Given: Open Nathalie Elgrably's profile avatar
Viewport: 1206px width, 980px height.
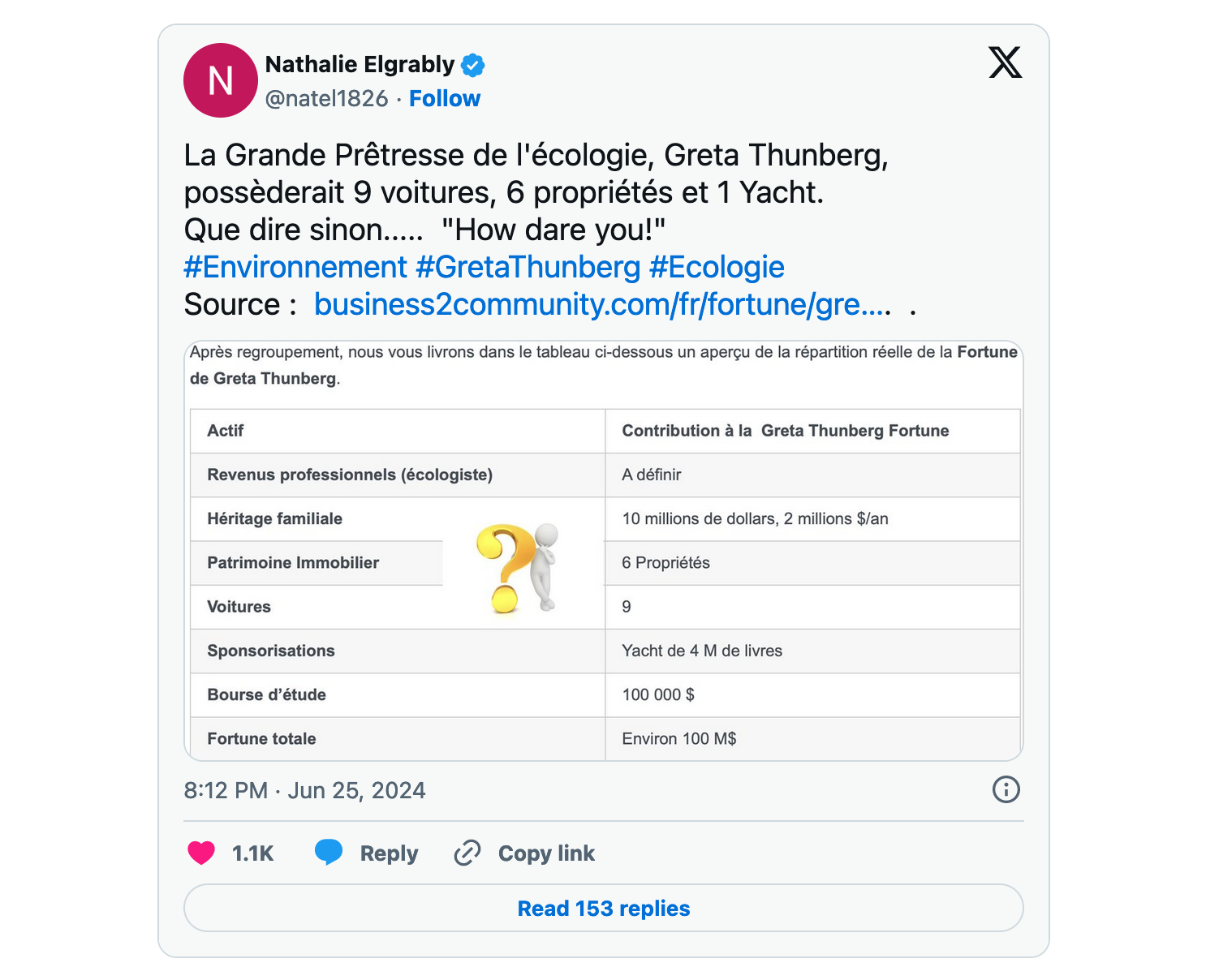Looking at the screenshot, I should pyautogui.click(x=221, y=80).
